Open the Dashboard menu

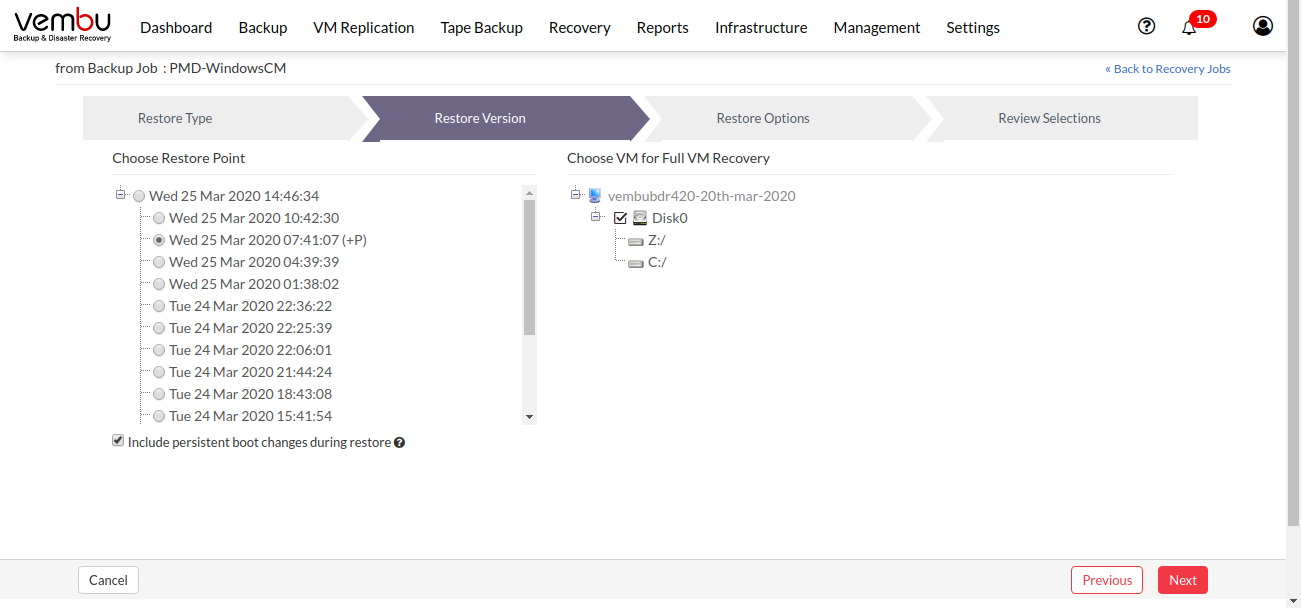176,27
